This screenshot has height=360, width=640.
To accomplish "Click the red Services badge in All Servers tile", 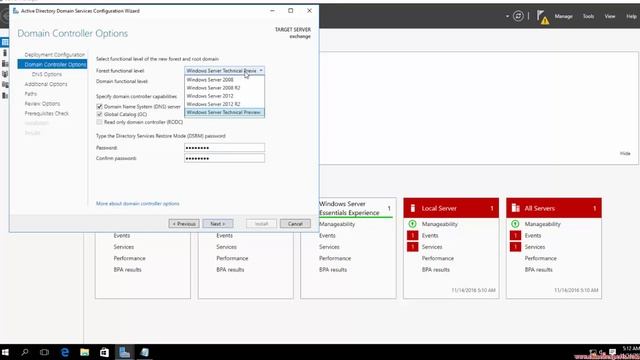I will [x=516, y=247].
